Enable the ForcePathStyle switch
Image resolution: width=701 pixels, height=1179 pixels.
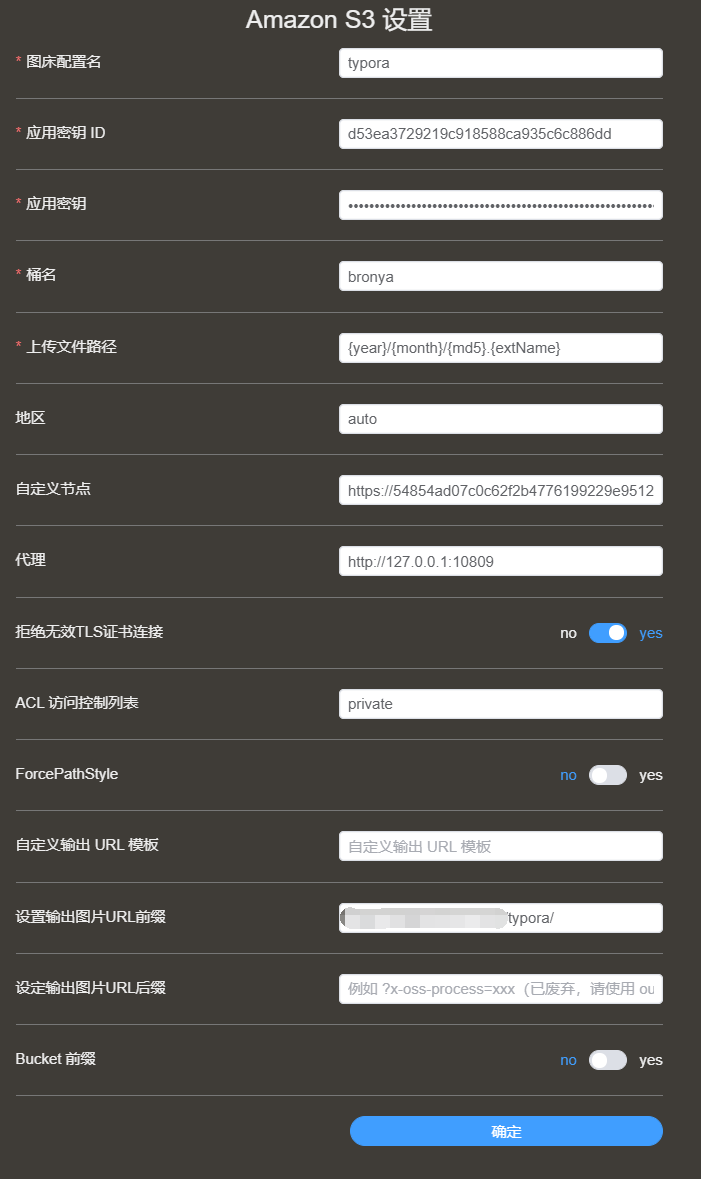608,775
